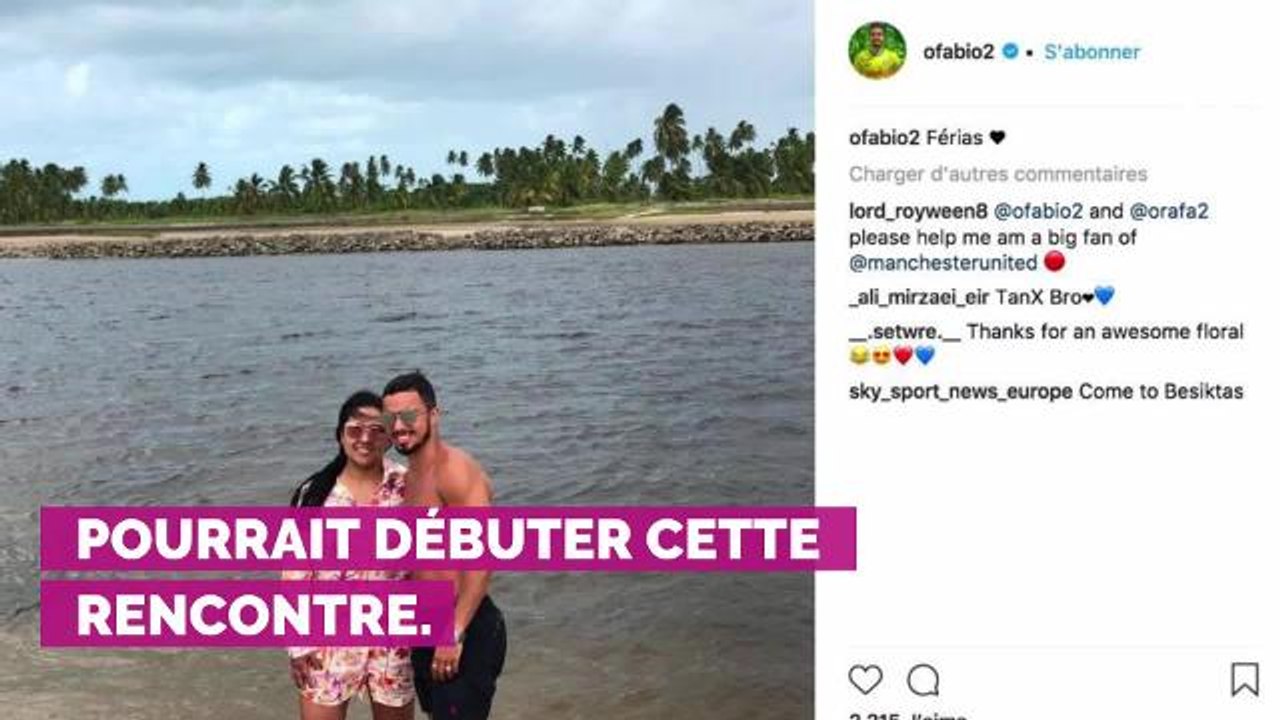Screen dimensions: 1280x720
Task: Open __.setwre.__ commenter profile
Action: pyautogui.click(x=905, y=331)
